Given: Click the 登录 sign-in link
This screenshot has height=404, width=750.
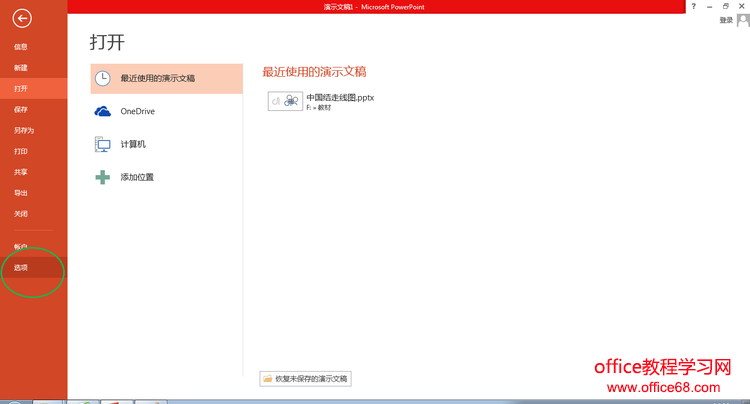Looking at the screenshot, I should tap(726, 20).
